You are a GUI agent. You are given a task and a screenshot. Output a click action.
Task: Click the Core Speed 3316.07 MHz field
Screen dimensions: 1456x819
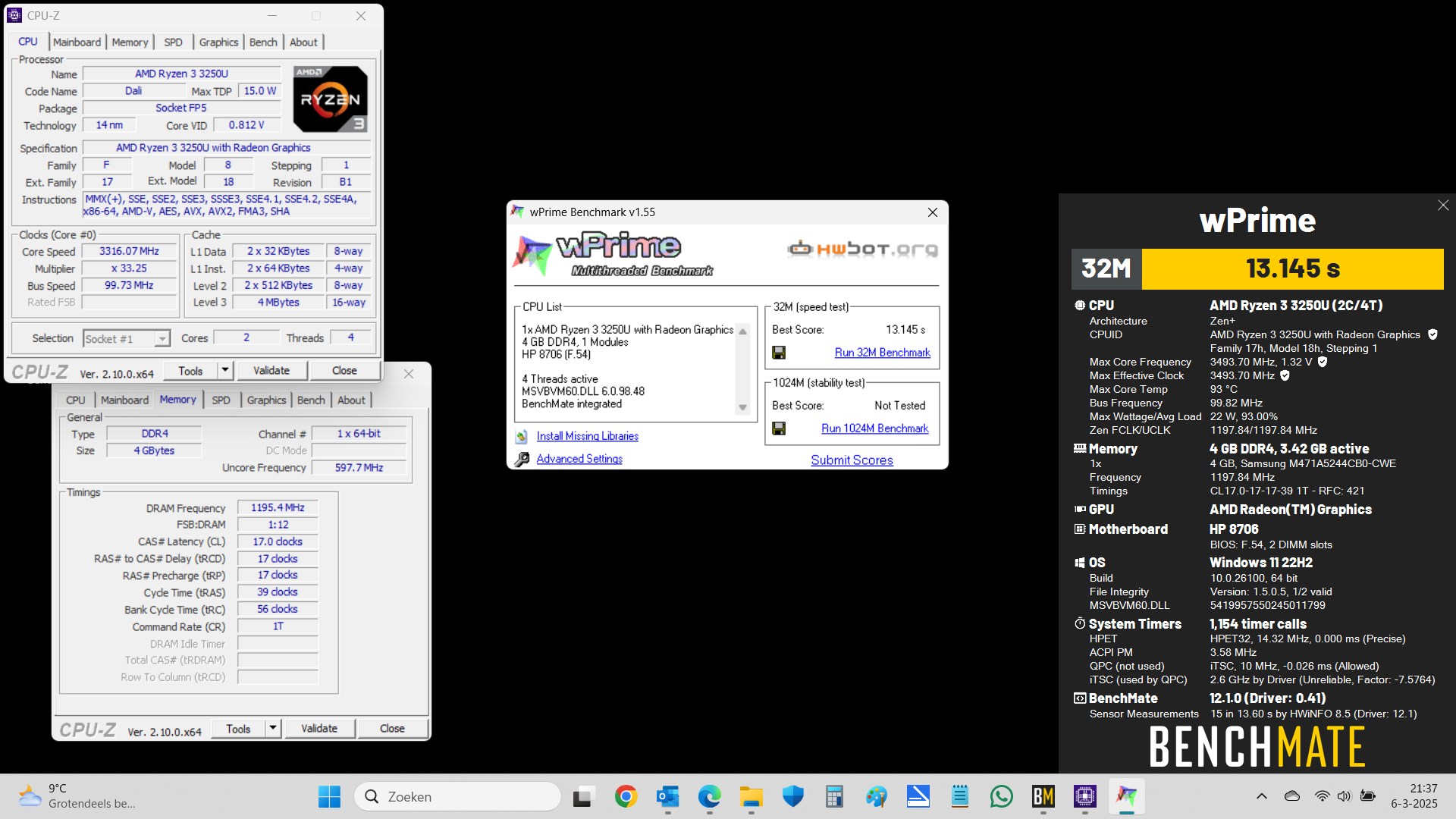[129, 252]
